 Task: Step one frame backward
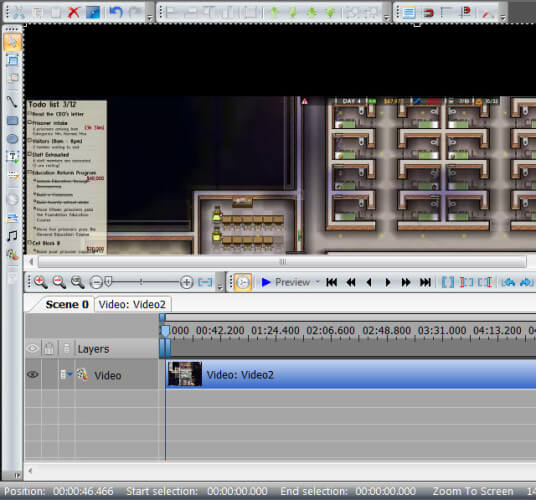[x=369, y=282]
